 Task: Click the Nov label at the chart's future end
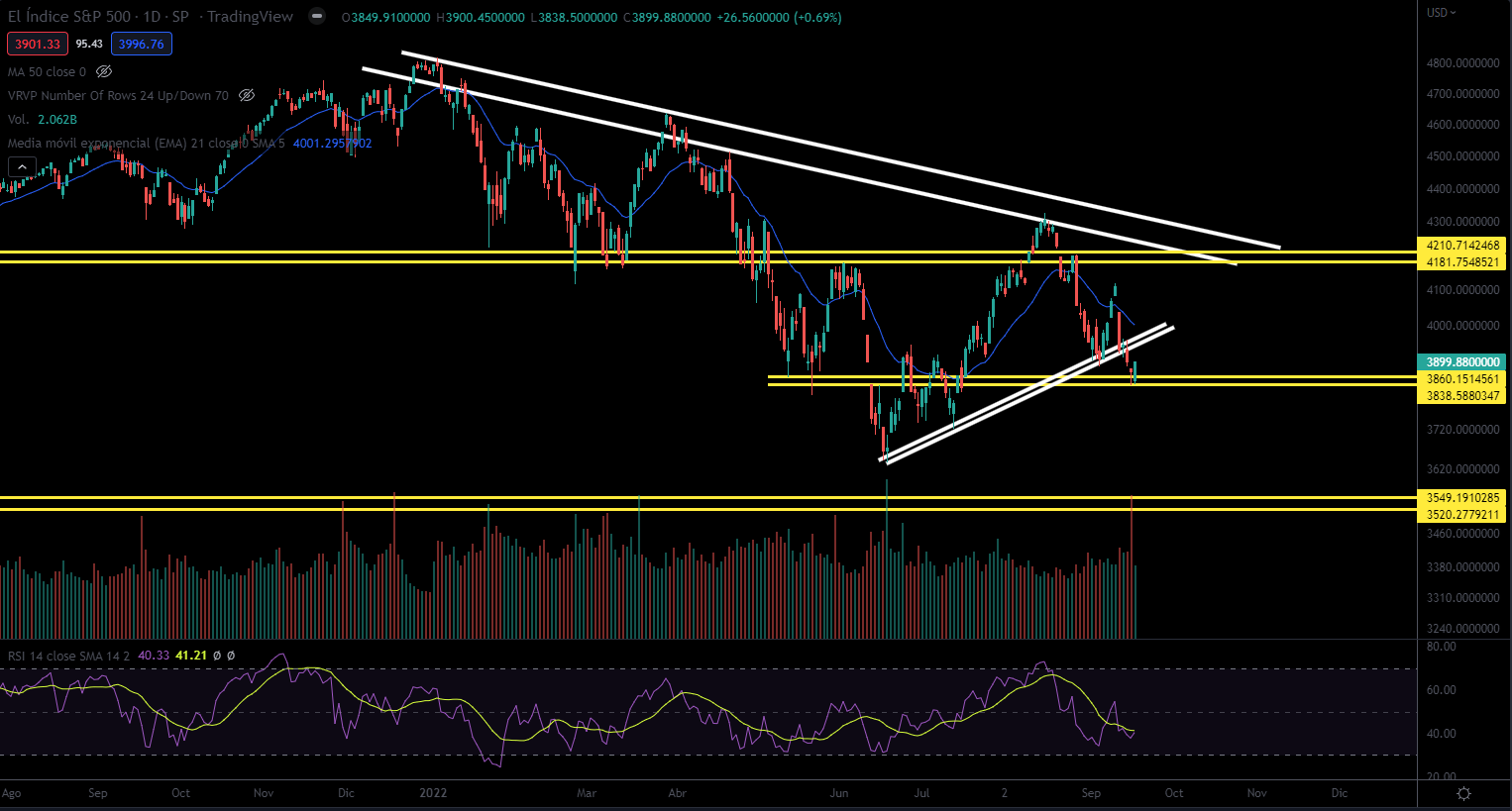tap(1256, 793)
